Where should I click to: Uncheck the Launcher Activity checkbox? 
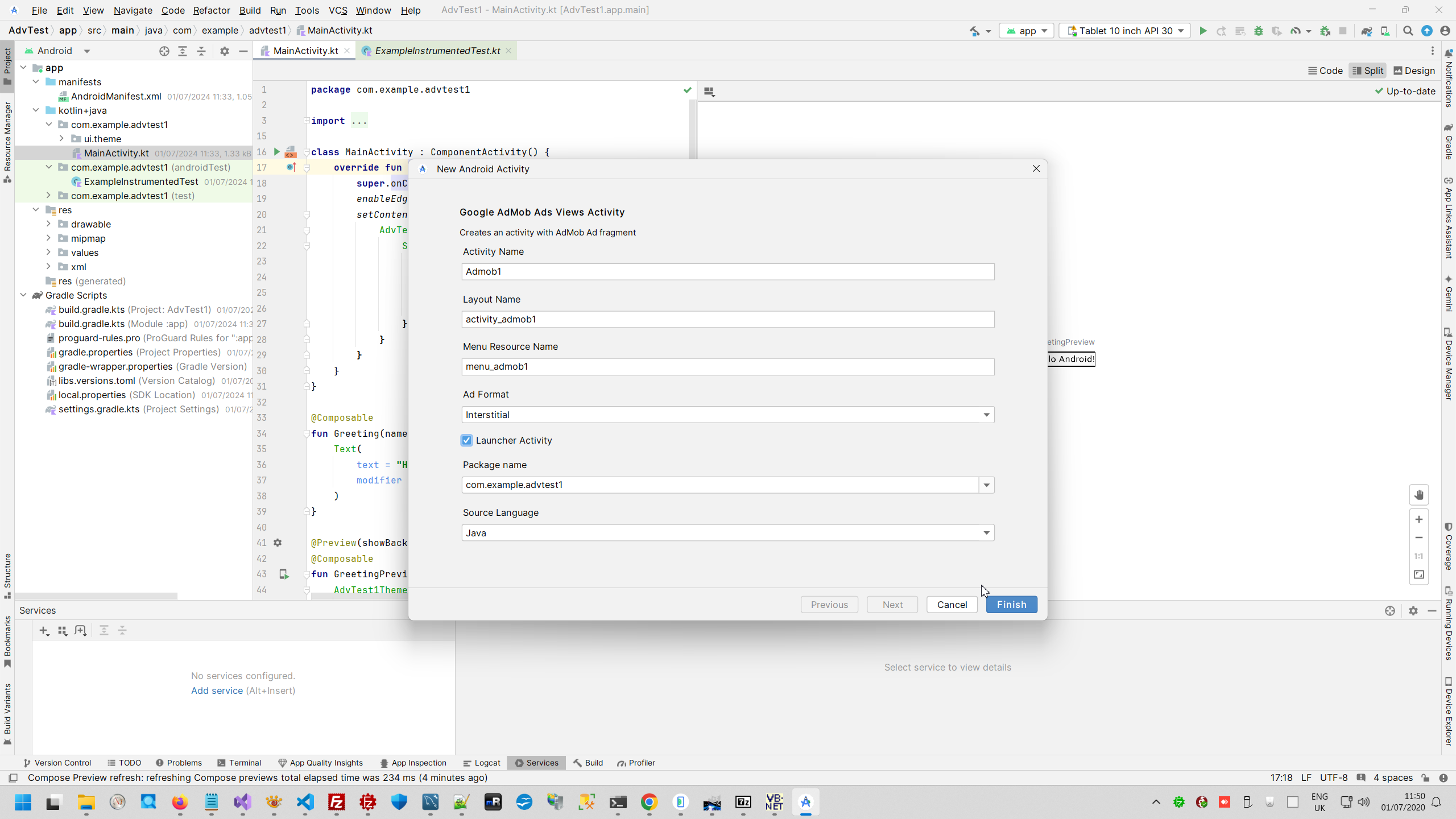466,440
